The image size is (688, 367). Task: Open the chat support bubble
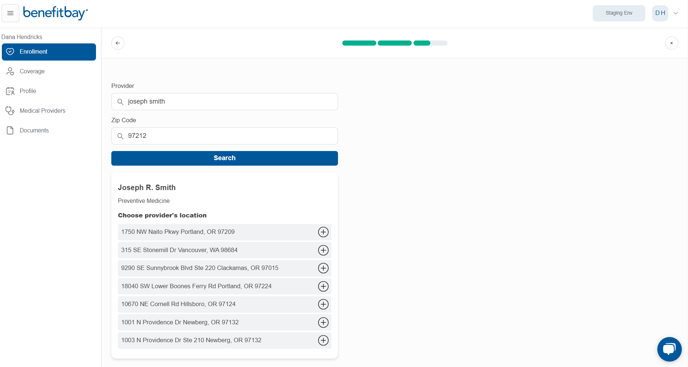point(669,349)
